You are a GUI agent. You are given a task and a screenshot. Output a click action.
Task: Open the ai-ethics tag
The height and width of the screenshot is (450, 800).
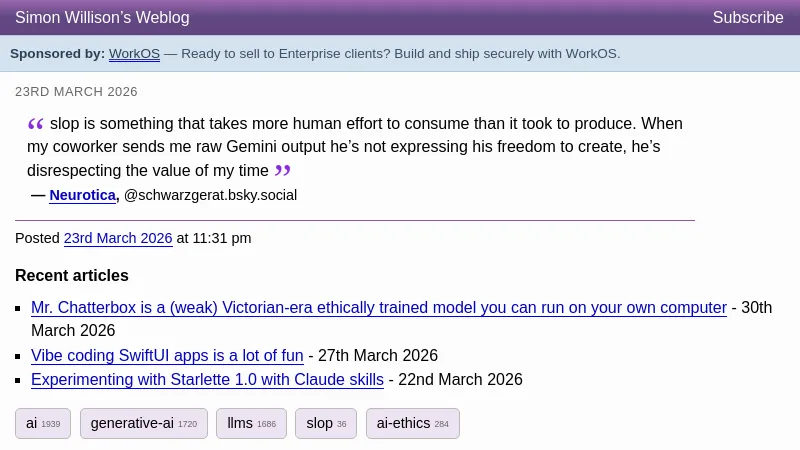[x=412, y=424]
